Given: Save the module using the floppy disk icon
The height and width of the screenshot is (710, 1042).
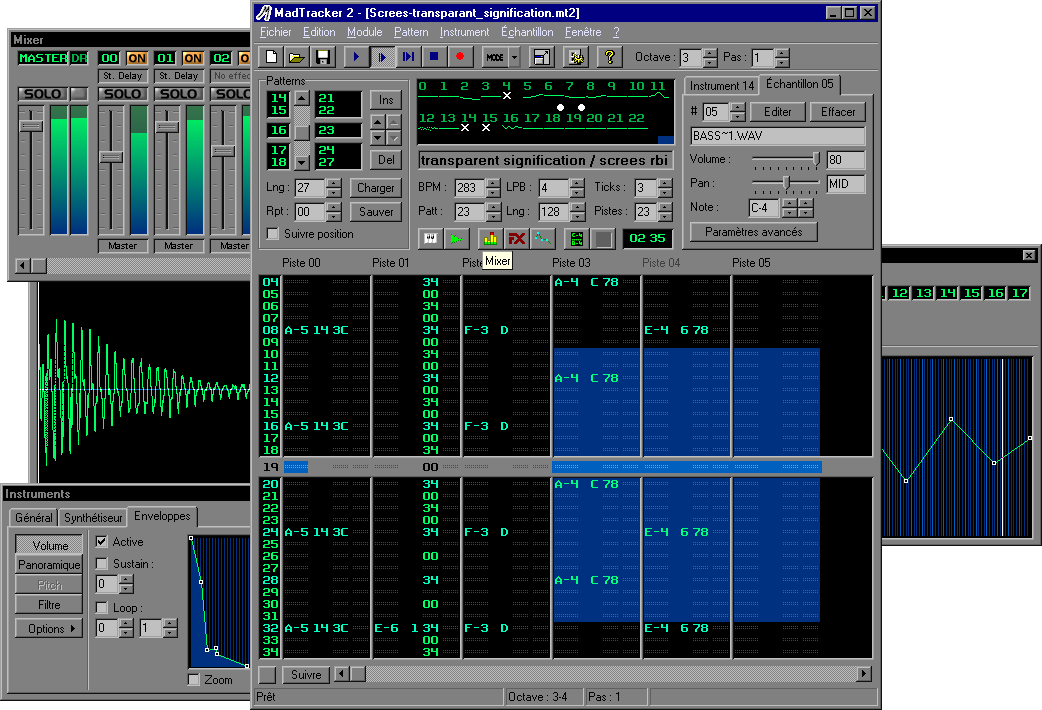Looking at the screenshot, I should pyautogui.click(x=323, y=57).
